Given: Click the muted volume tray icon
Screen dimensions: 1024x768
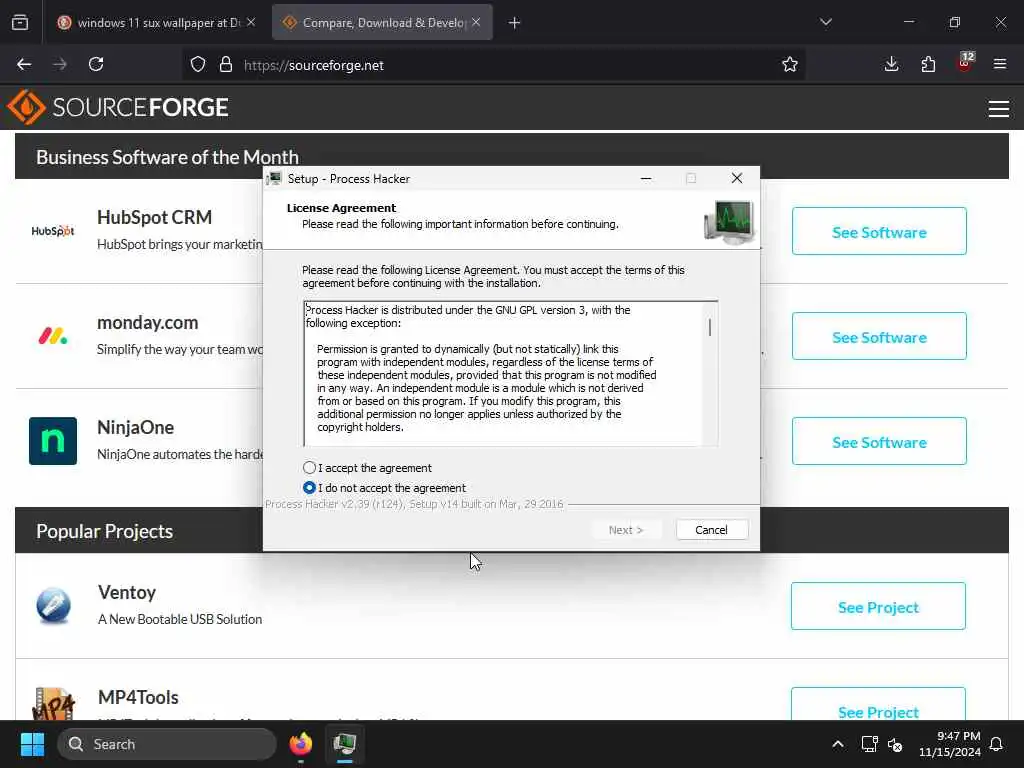Looking at the screenshot, I should [895, 744].
